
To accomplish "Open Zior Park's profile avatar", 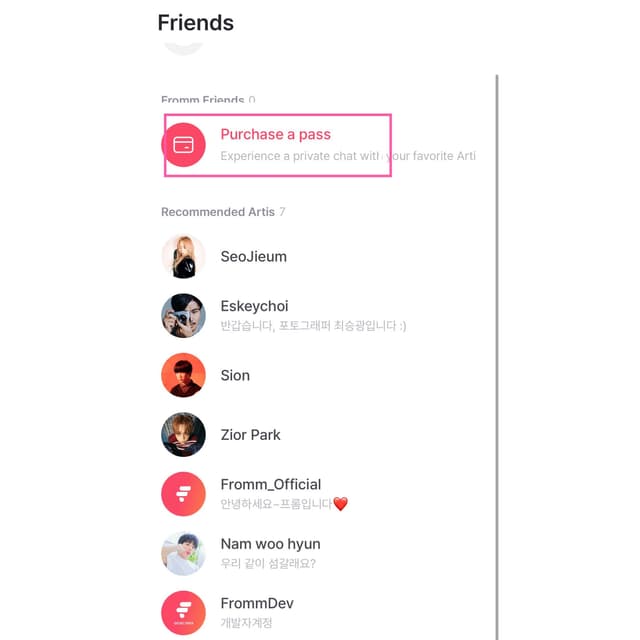I will coord(183,435).
